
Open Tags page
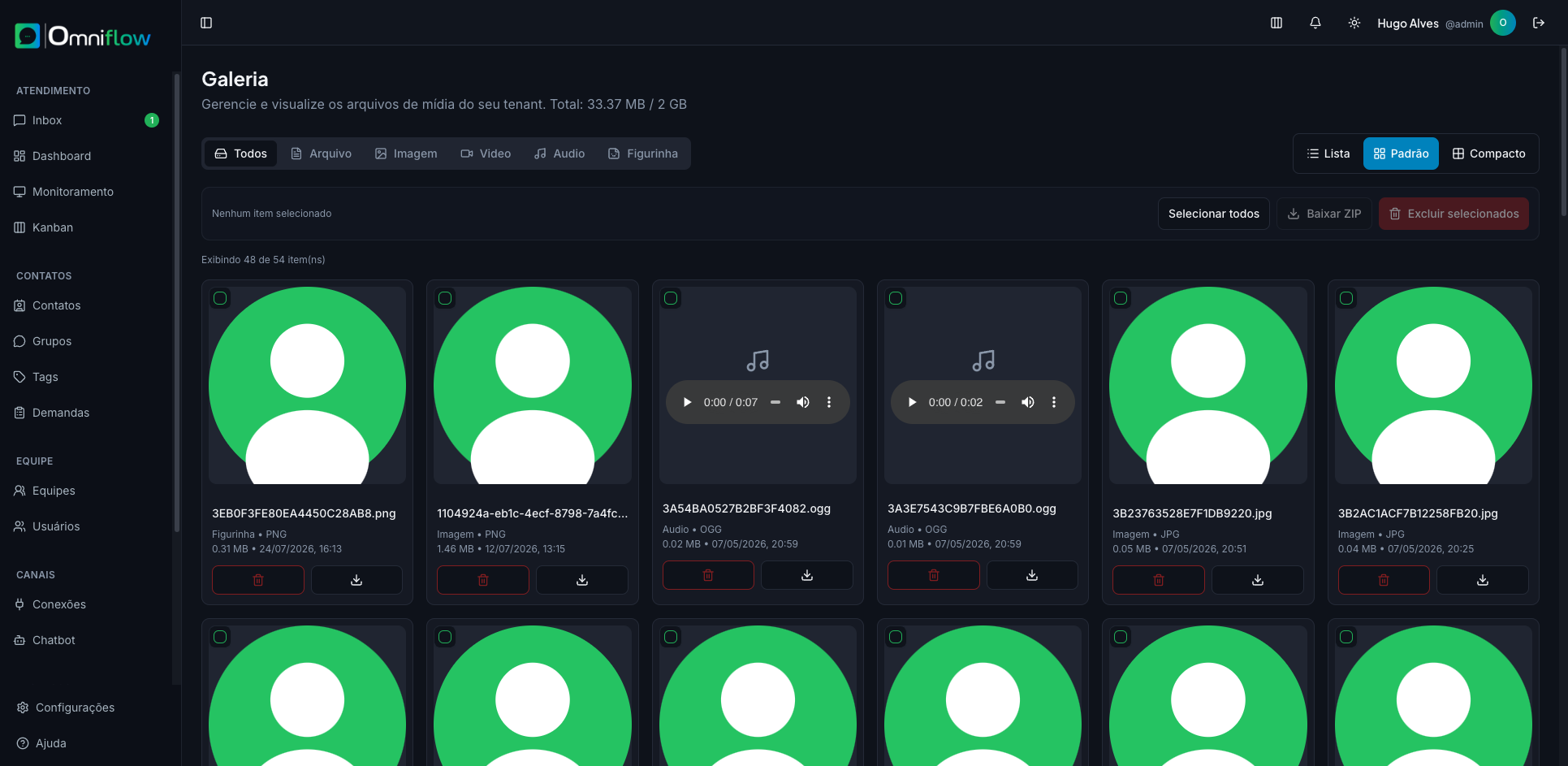pyautogui.click(x=86, y=377)
